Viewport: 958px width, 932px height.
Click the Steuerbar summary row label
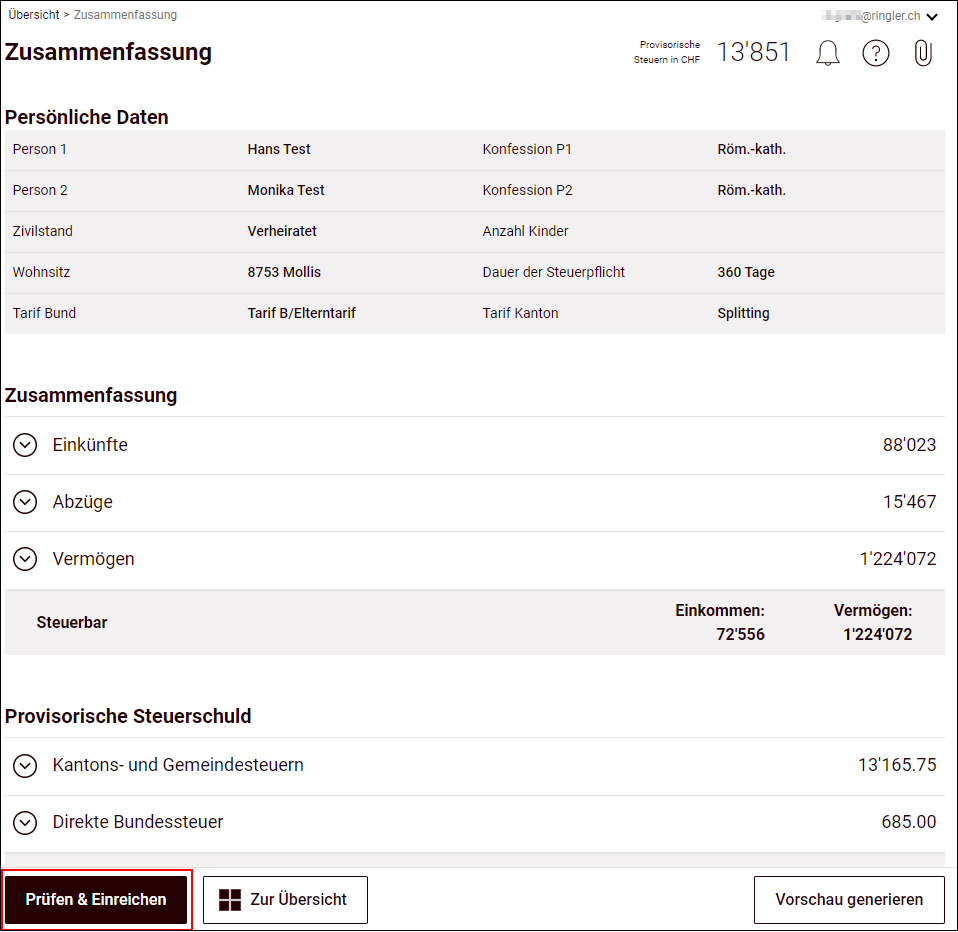(x=72, y=622)
